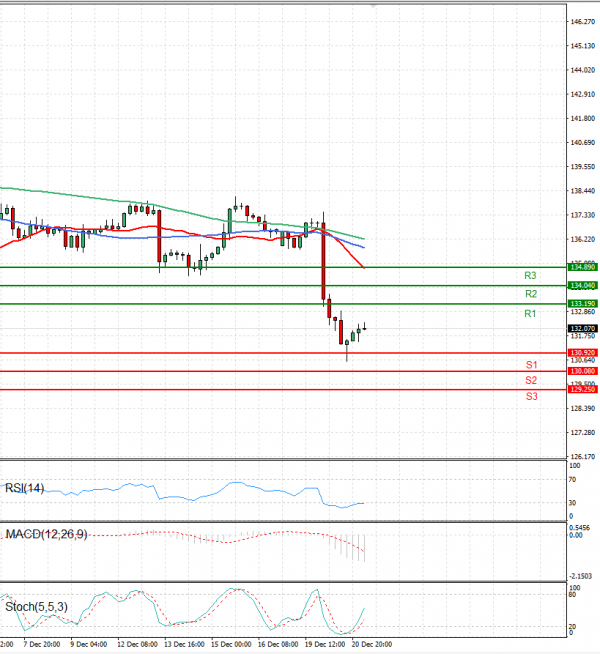Click the R2 resistance label
This screenshot has height=654, width=600.
coord(531,294)
